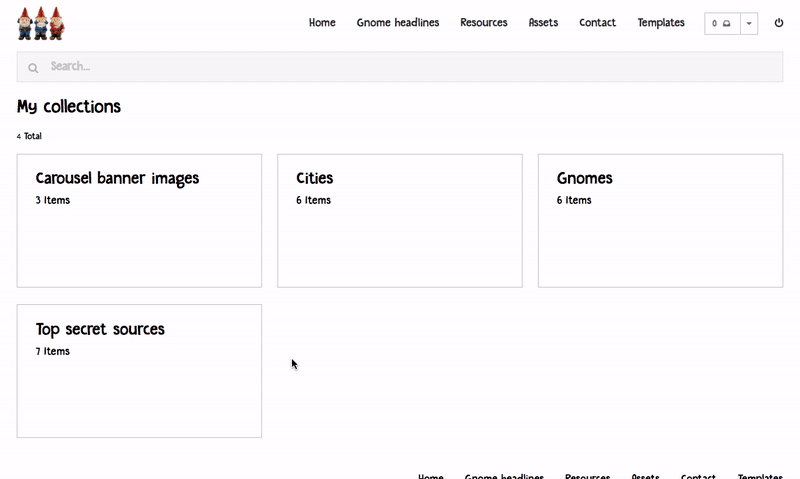The height and width of the screenshot is (479, 800).
Task: Open the Home menu item
Action: coord(322,22)
